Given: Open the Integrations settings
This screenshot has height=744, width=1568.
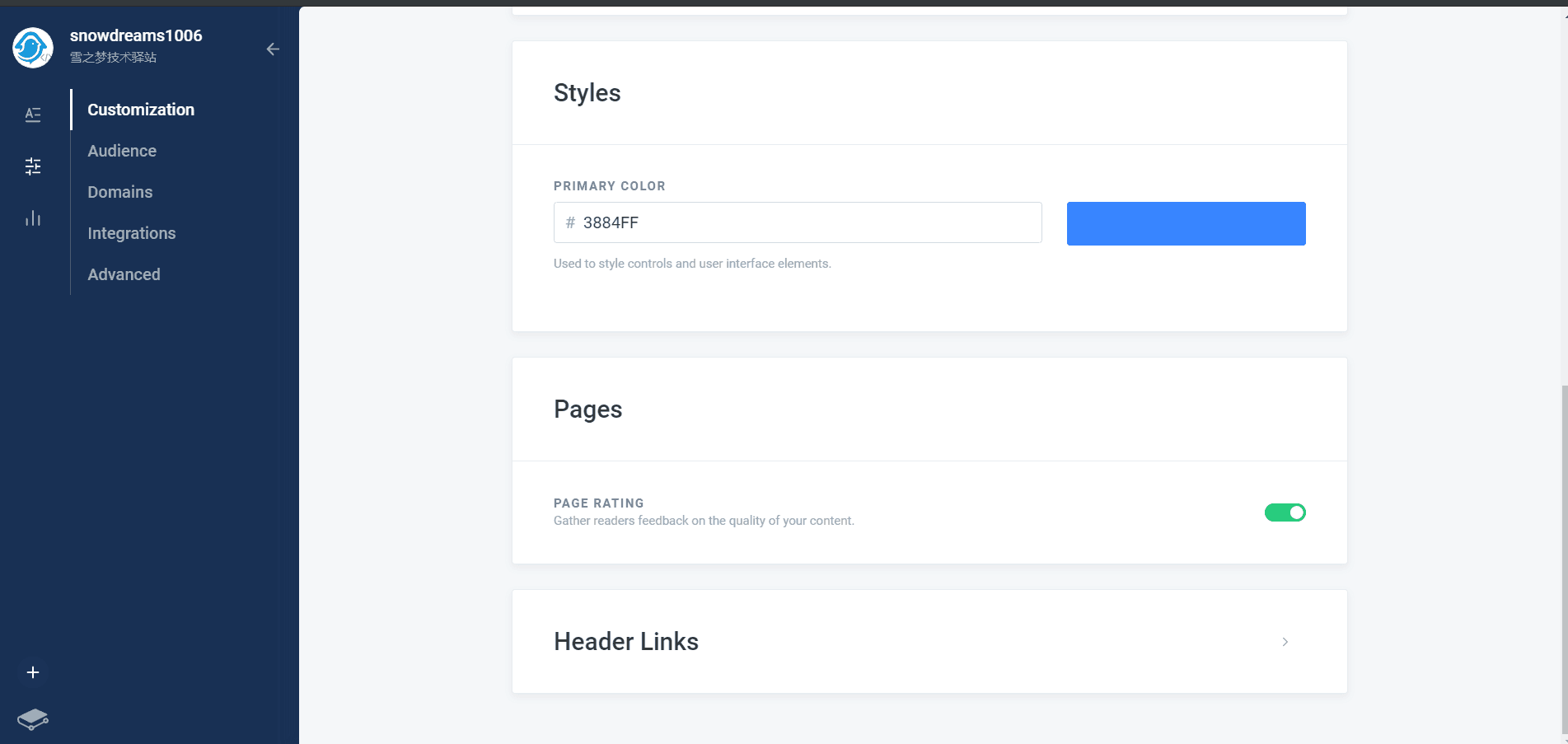Looking at the screenshot, I should tap(131, 233).
